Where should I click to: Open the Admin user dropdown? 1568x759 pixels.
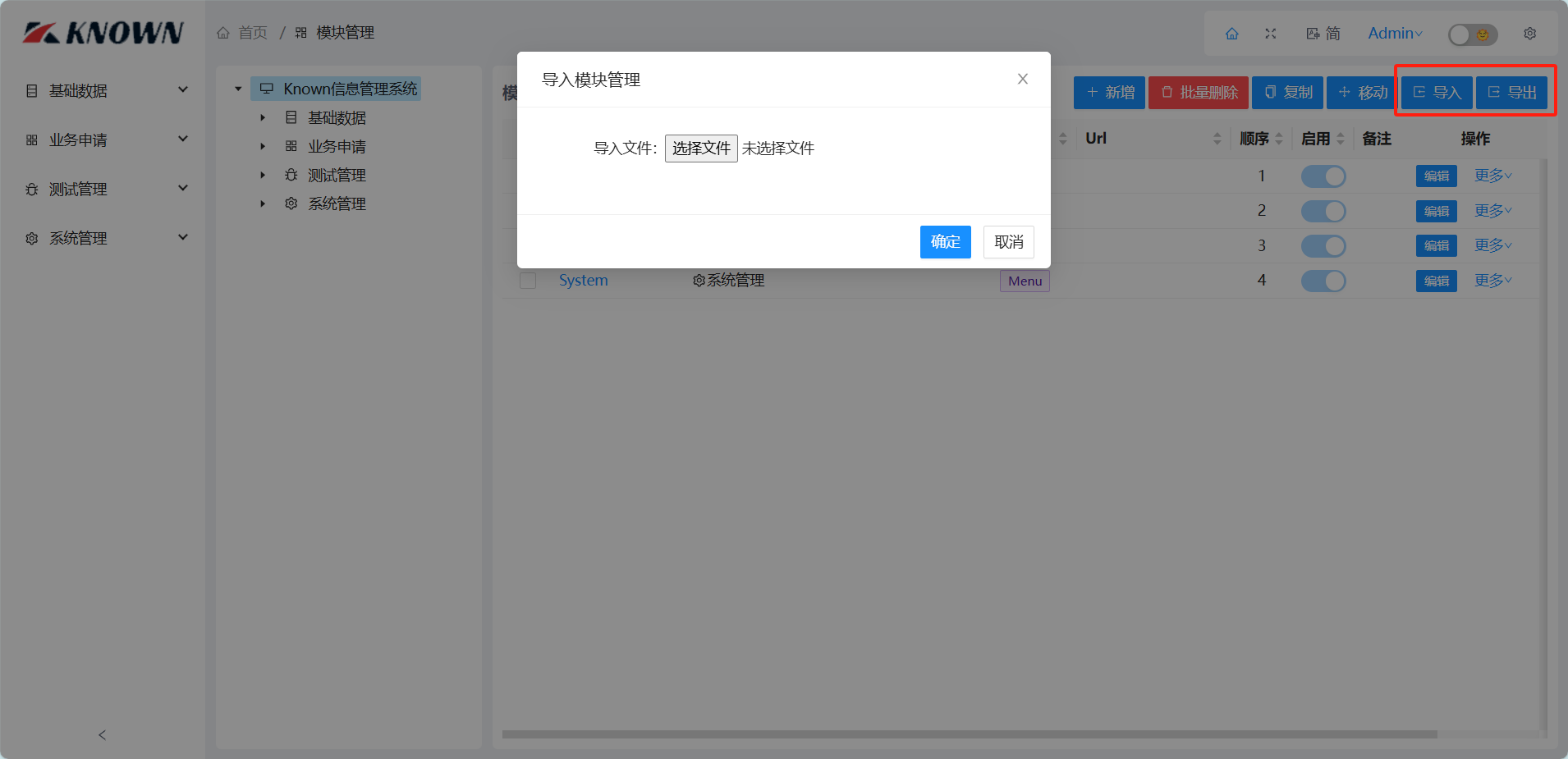(x=1395, y=34)
